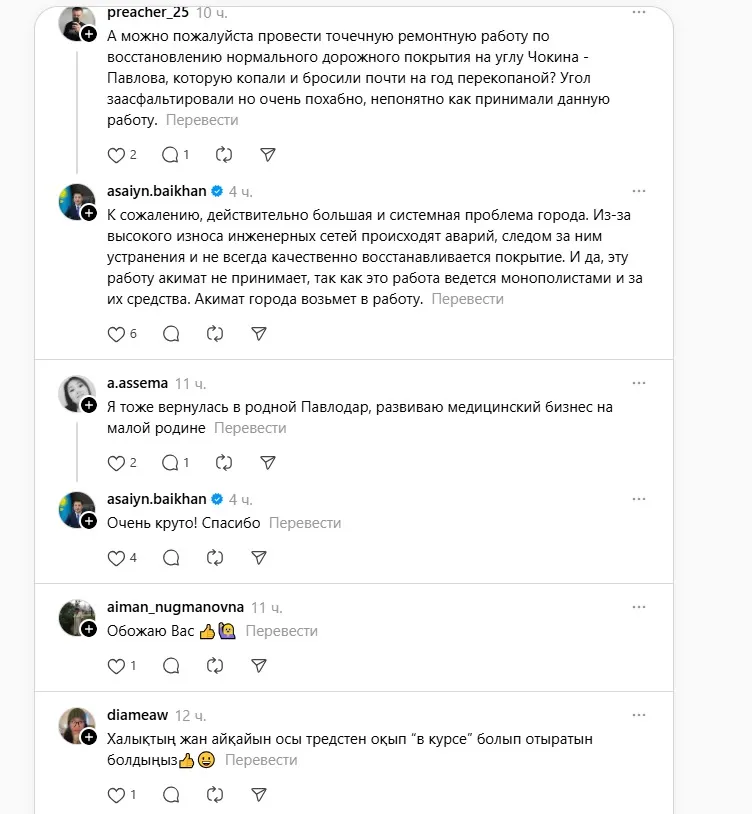This screenshot has width=752, height=814.
Task: Follow diameaw via avatar plus badge
Action: pos(89,736)
